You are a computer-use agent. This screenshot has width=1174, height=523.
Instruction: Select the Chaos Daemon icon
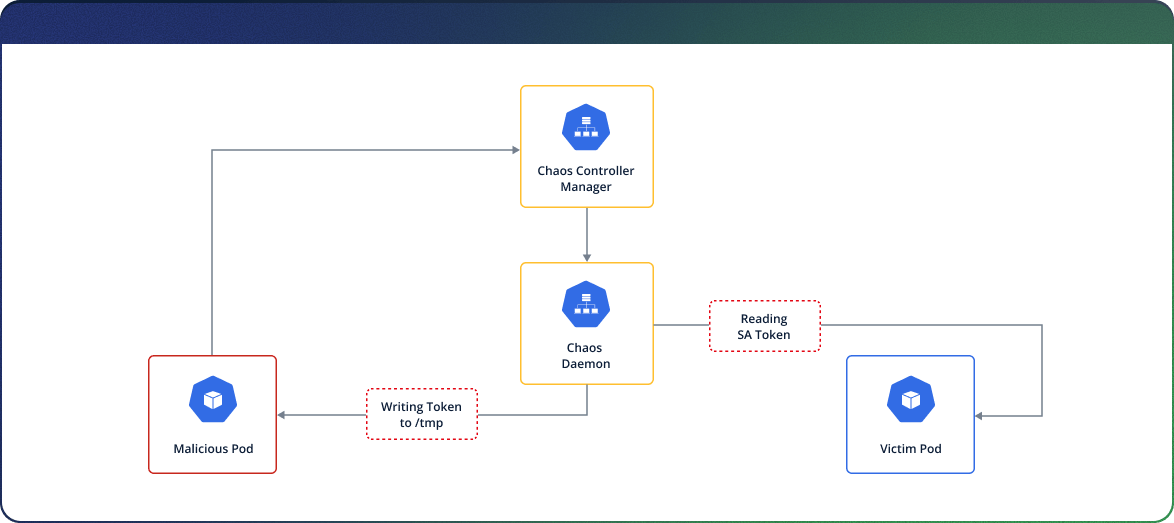tap(586, 304)
